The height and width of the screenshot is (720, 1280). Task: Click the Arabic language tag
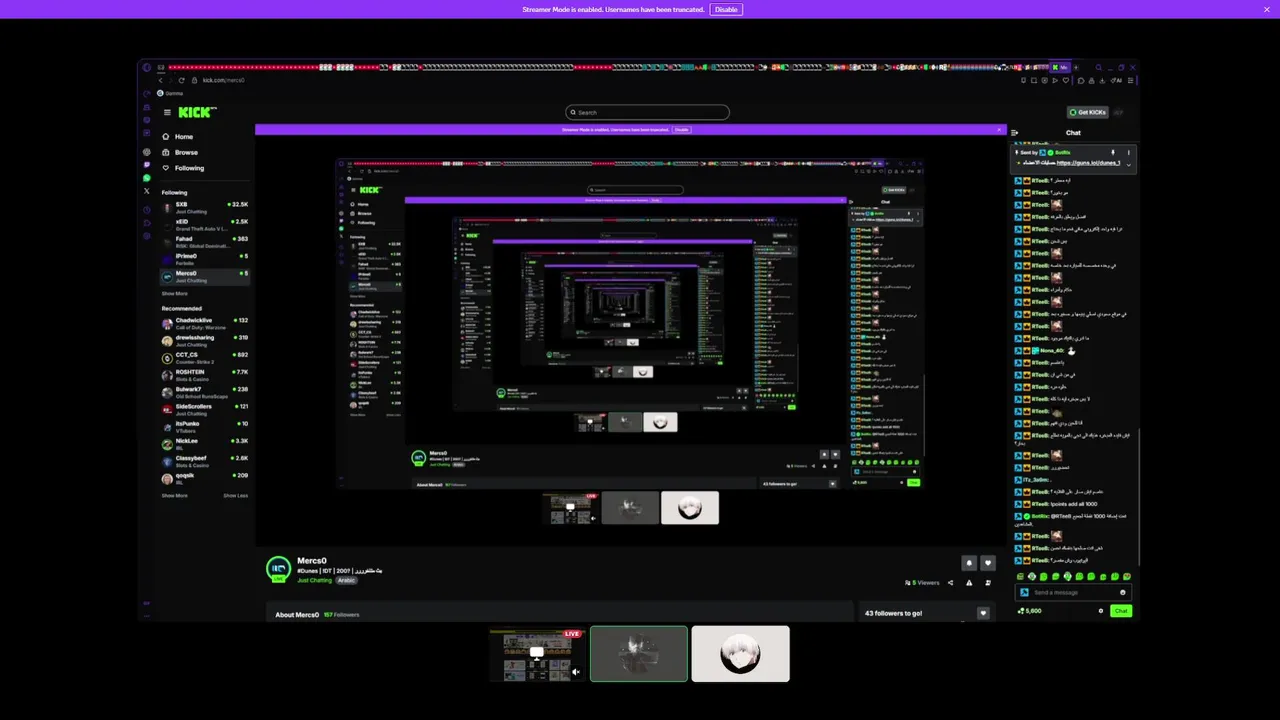346,580
